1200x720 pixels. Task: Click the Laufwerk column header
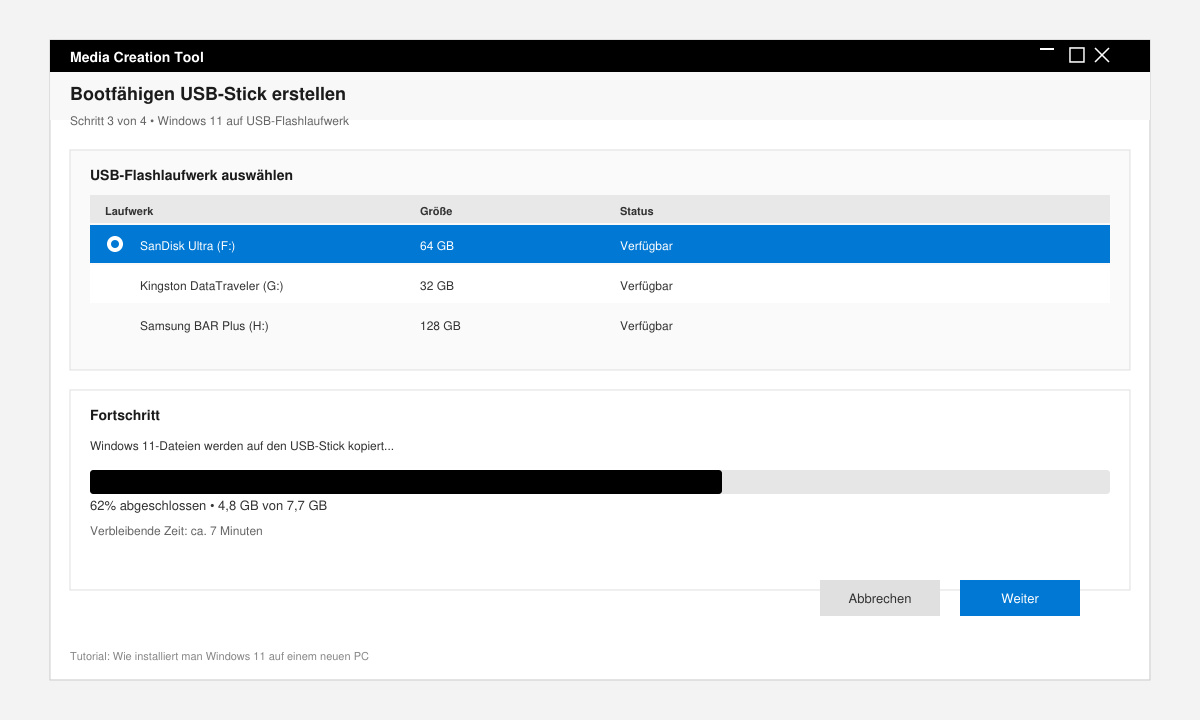pyautogui.click(x=129, y=211)
